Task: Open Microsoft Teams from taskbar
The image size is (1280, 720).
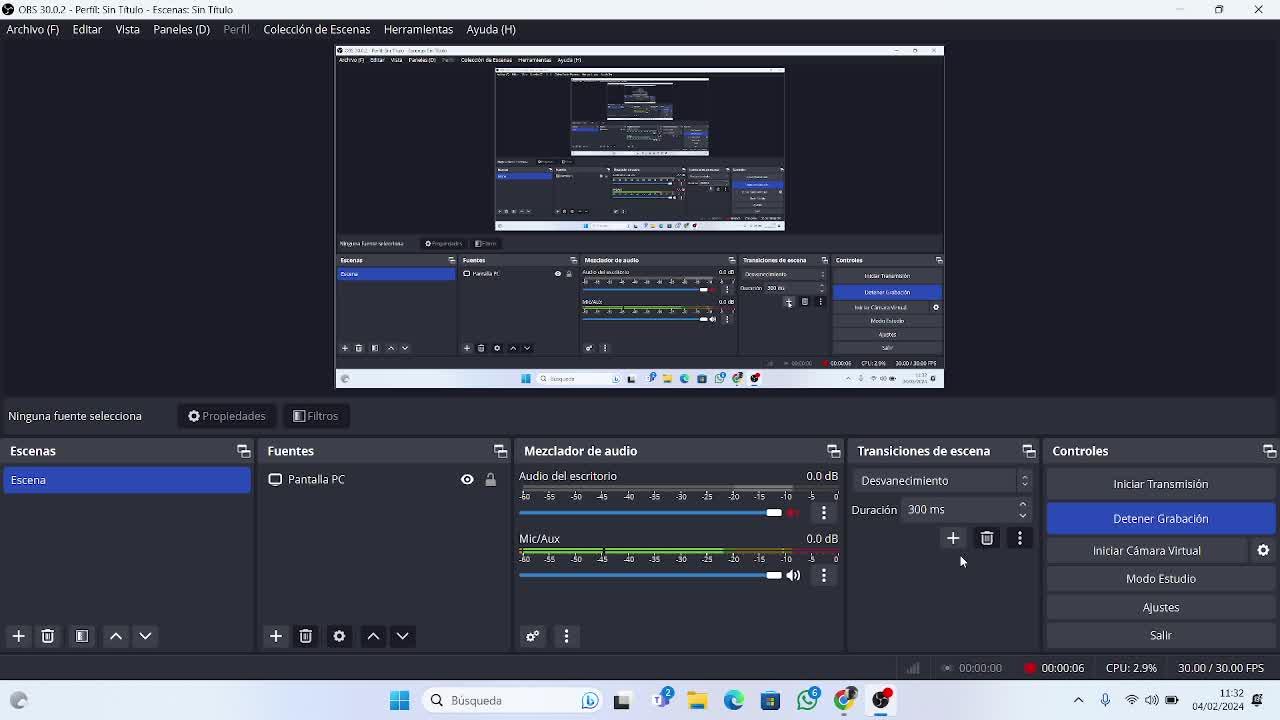Action: coord(661,700)
